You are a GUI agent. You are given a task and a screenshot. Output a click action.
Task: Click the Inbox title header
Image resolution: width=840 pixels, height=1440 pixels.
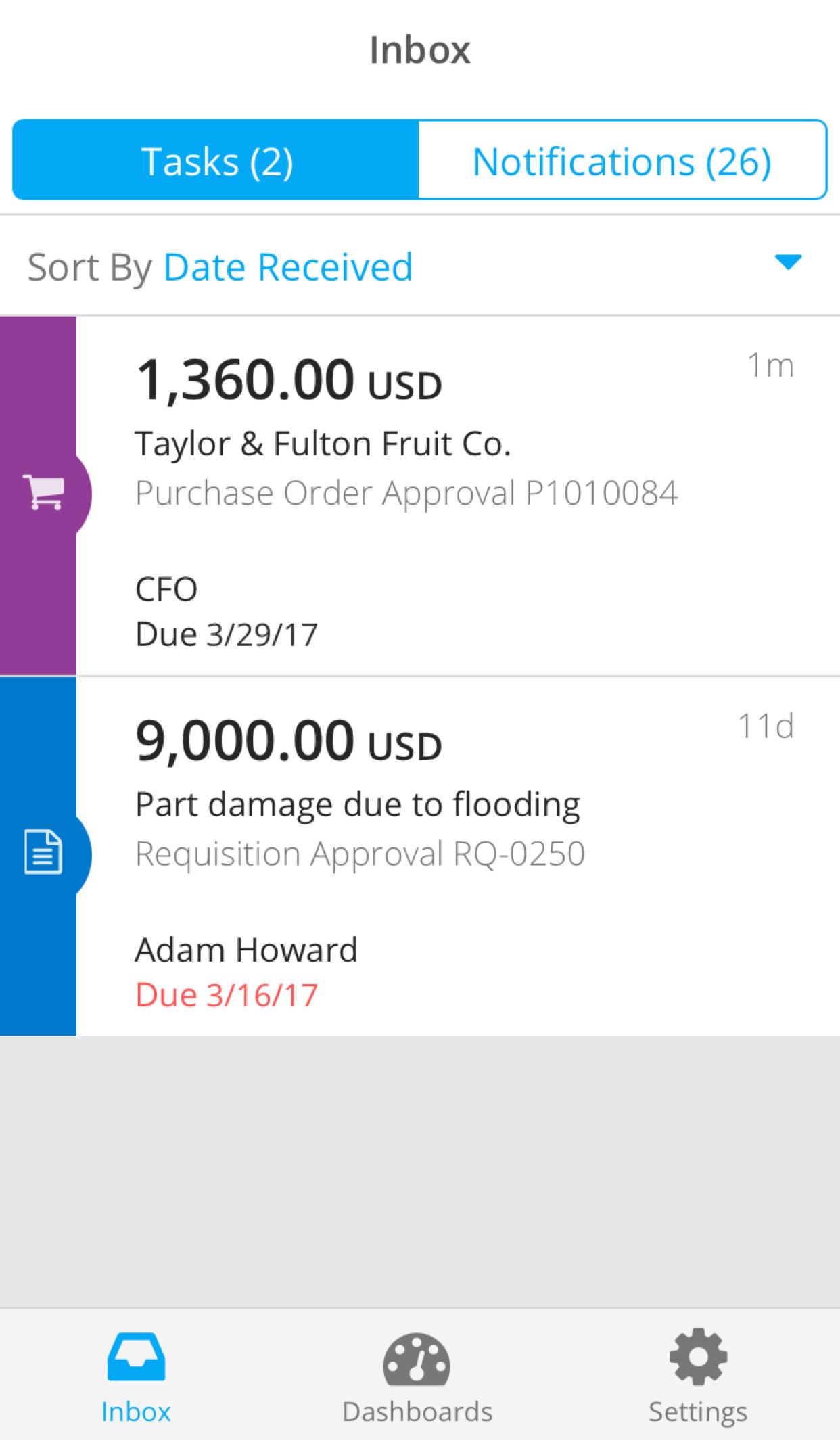pos(420,50)
